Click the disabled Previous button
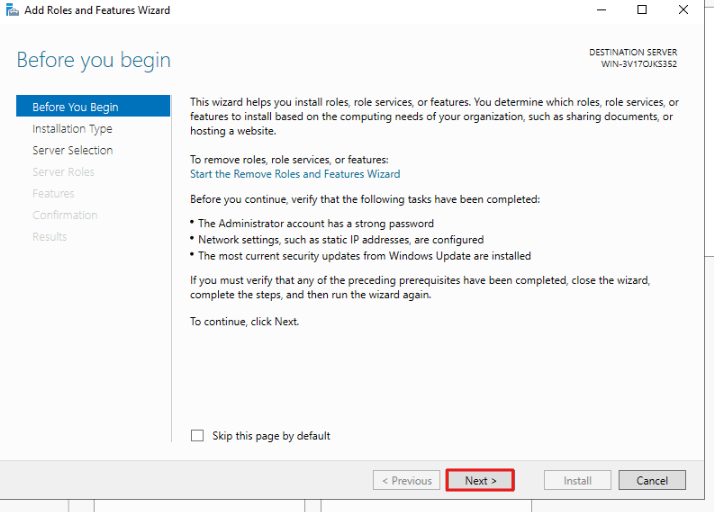This screenshot has height=512, width=714. click(406, 480)
